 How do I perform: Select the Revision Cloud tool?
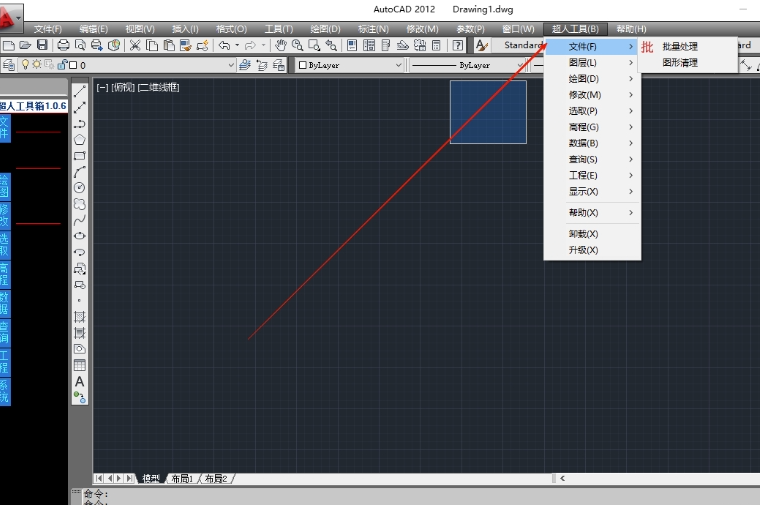(79, 204)
